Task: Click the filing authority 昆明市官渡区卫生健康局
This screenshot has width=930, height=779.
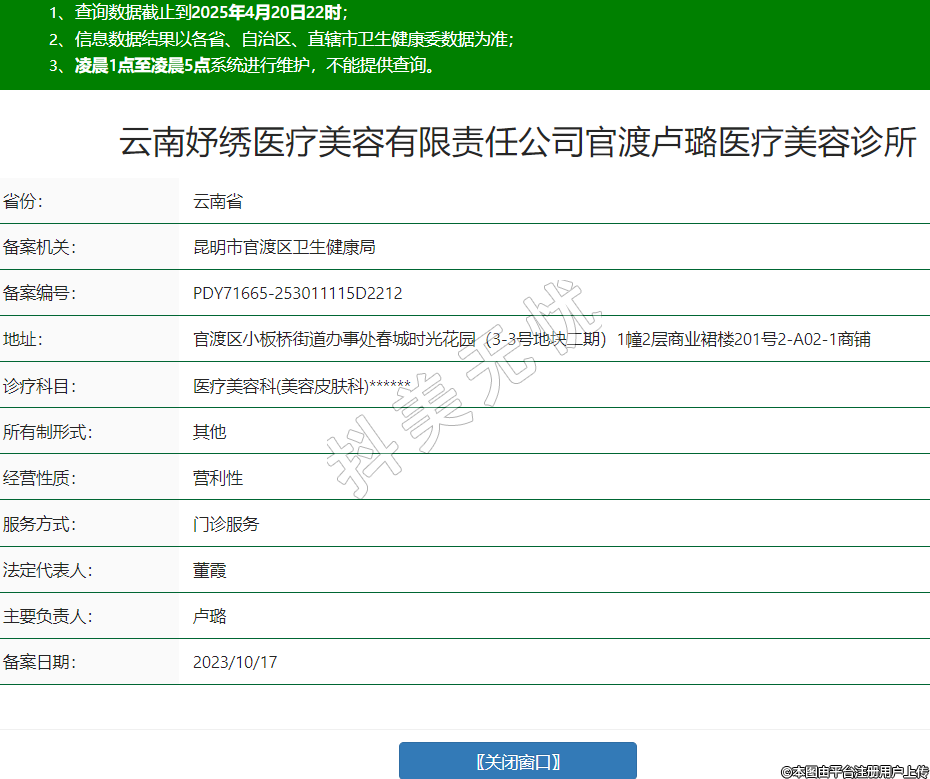Action: point(284,247)
